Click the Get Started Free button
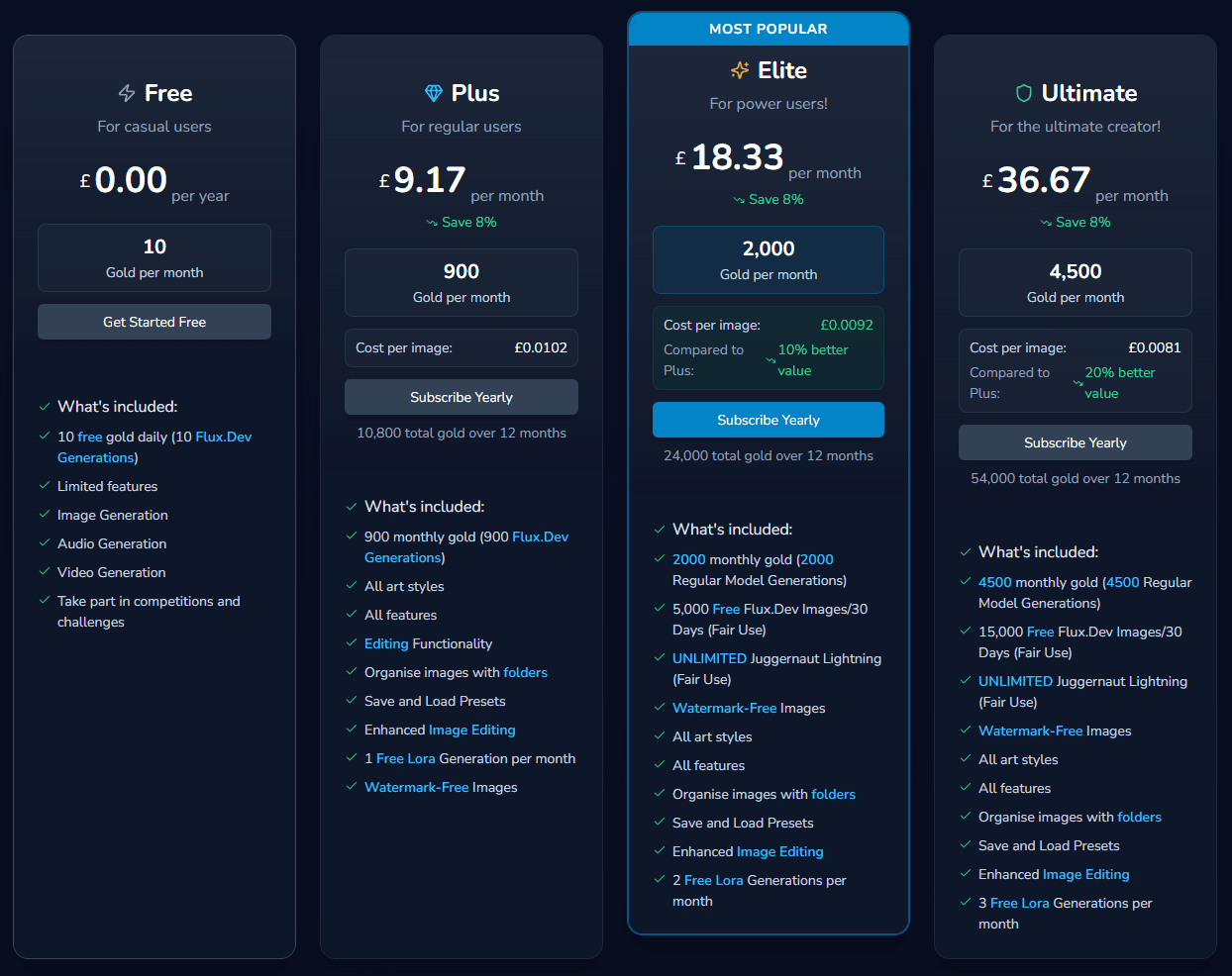This screenshot has width=1232, height=976. [x=154, y=322]
